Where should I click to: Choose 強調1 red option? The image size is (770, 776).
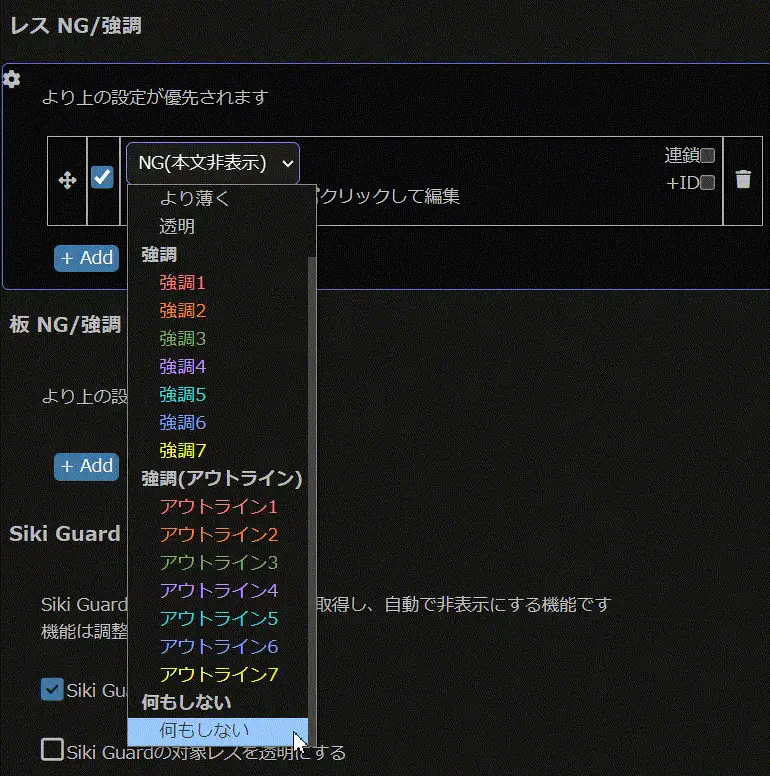click(x=218, y=283)
